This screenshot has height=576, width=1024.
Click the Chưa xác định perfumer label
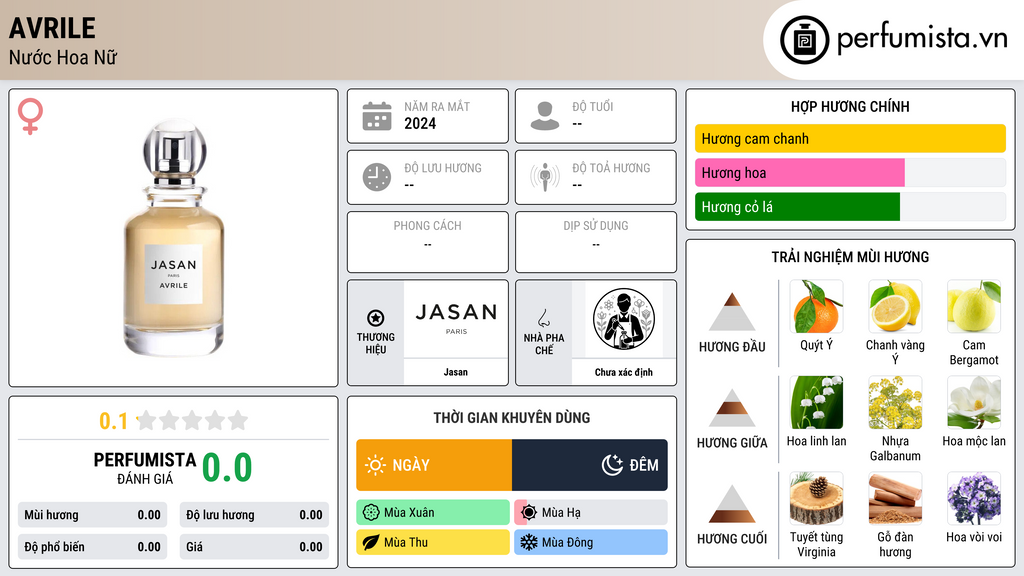coord(624,372)
